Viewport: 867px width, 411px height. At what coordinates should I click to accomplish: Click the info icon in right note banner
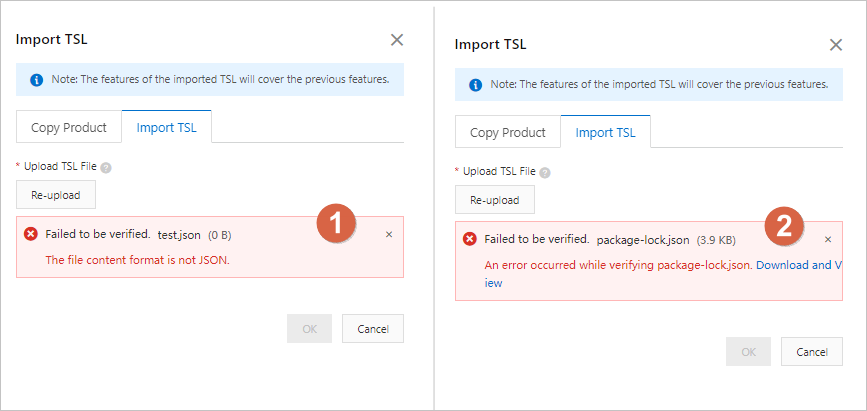(x=476, y=84)
